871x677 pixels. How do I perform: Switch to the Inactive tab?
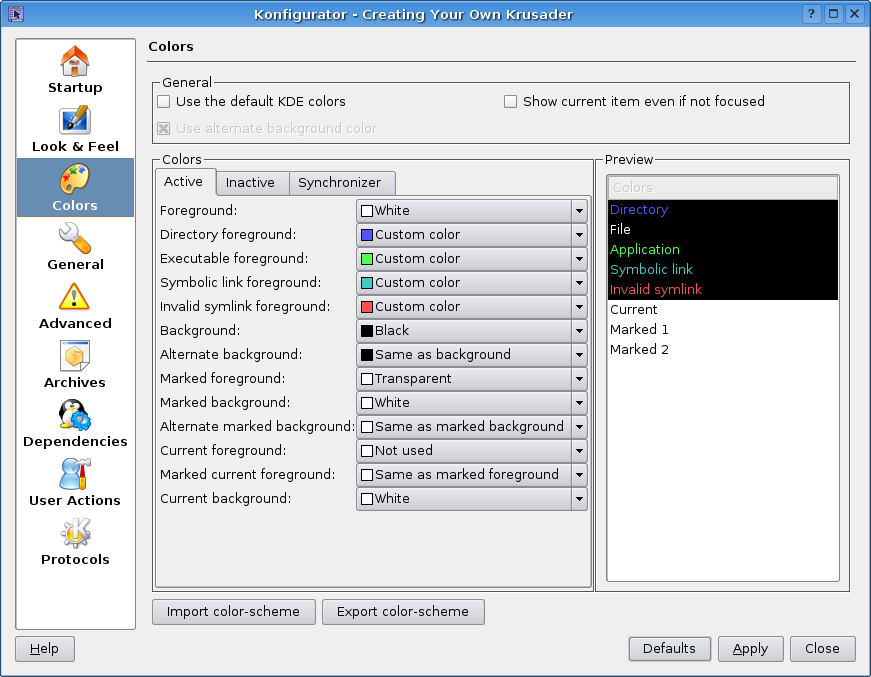pos(252,183)
